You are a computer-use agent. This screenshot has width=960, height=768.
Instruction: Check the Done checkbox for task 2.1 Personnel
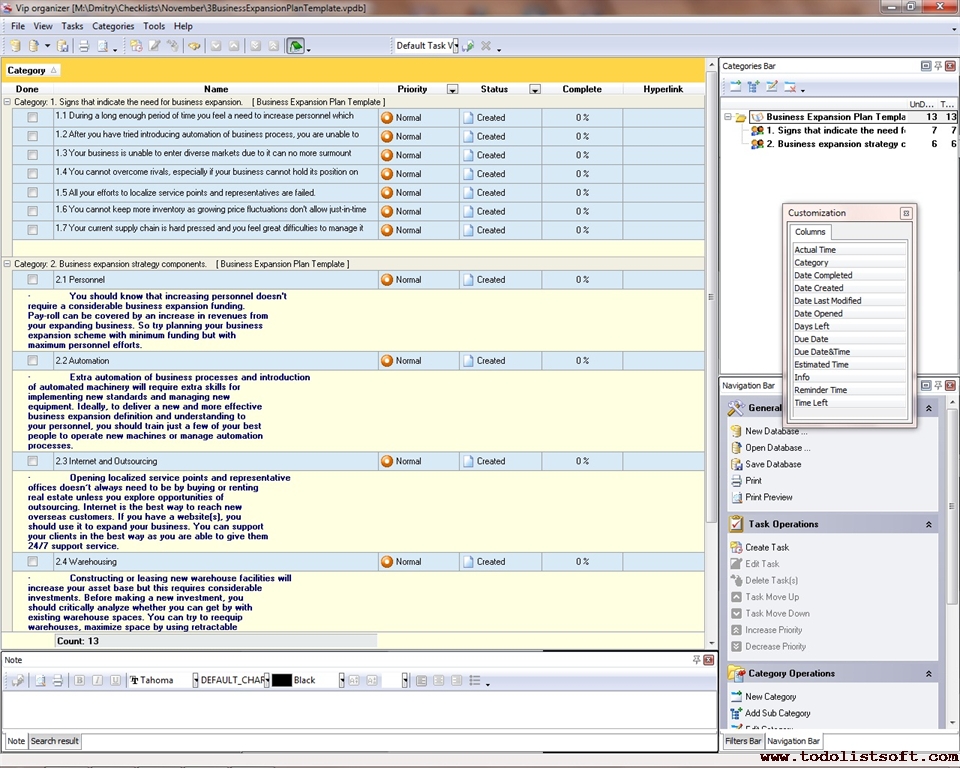[33, 279]
